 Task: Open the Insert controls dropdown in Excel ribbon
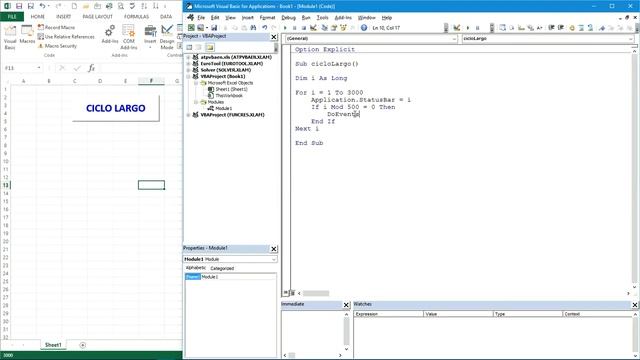tap(150, 37)
